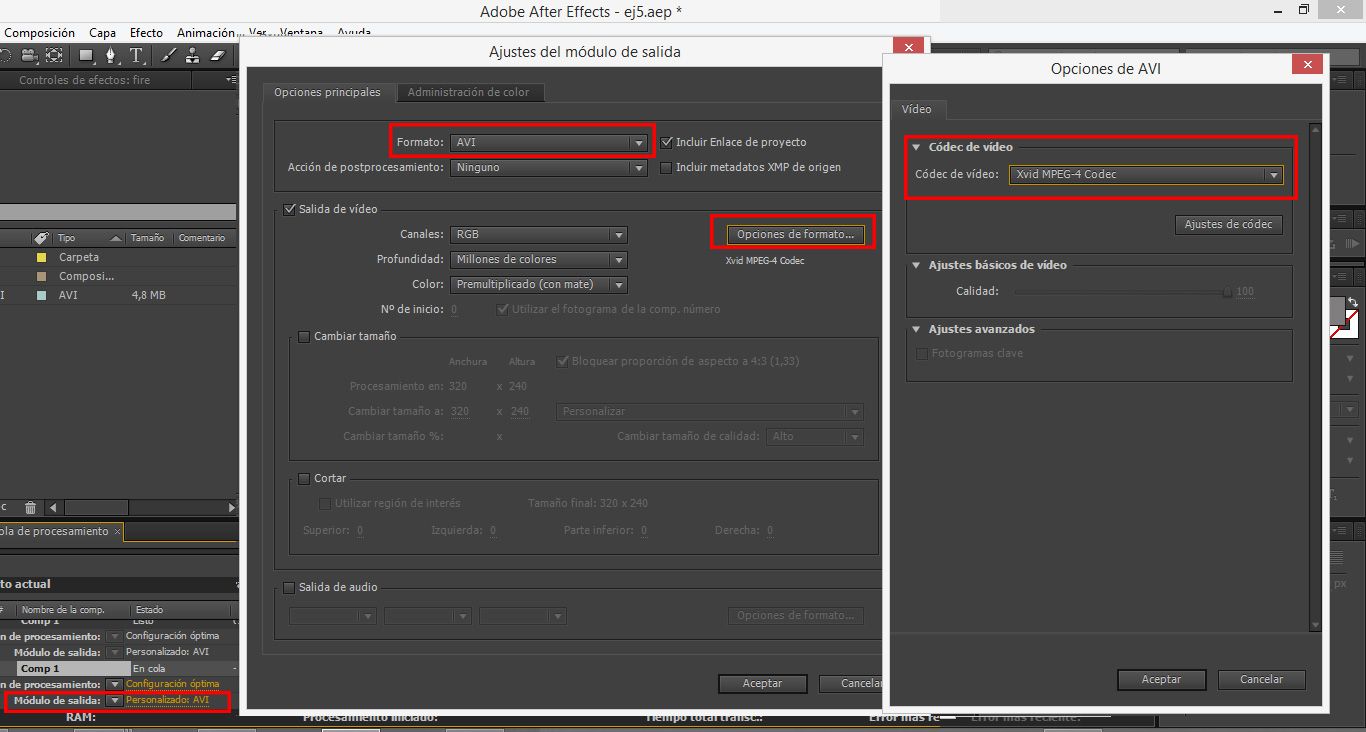Screen dimensions: 1366x732
Task: Click Cancelar in Opciones de AVI
Action: [1262, 679]
